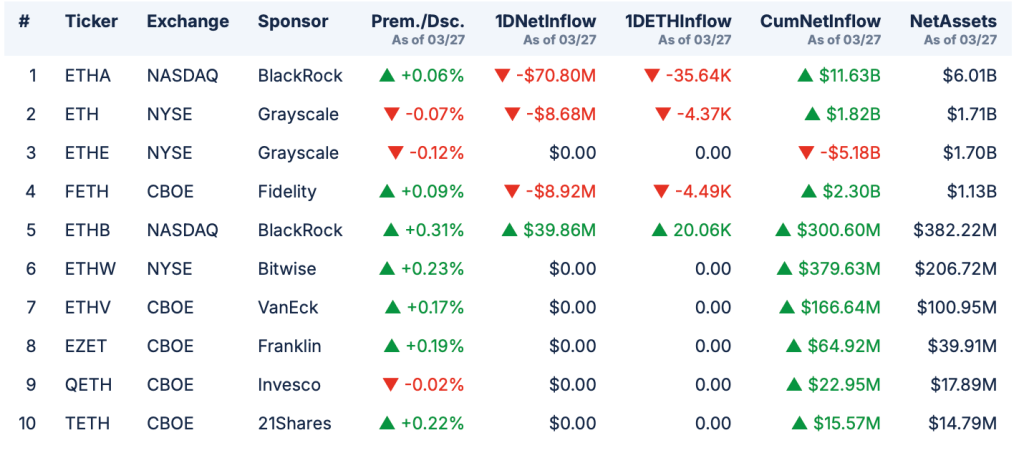The width and height of the screenshot is (1024, 458).
Task: Sort by the NetAssets column header
Action: (x=953, y=21)
